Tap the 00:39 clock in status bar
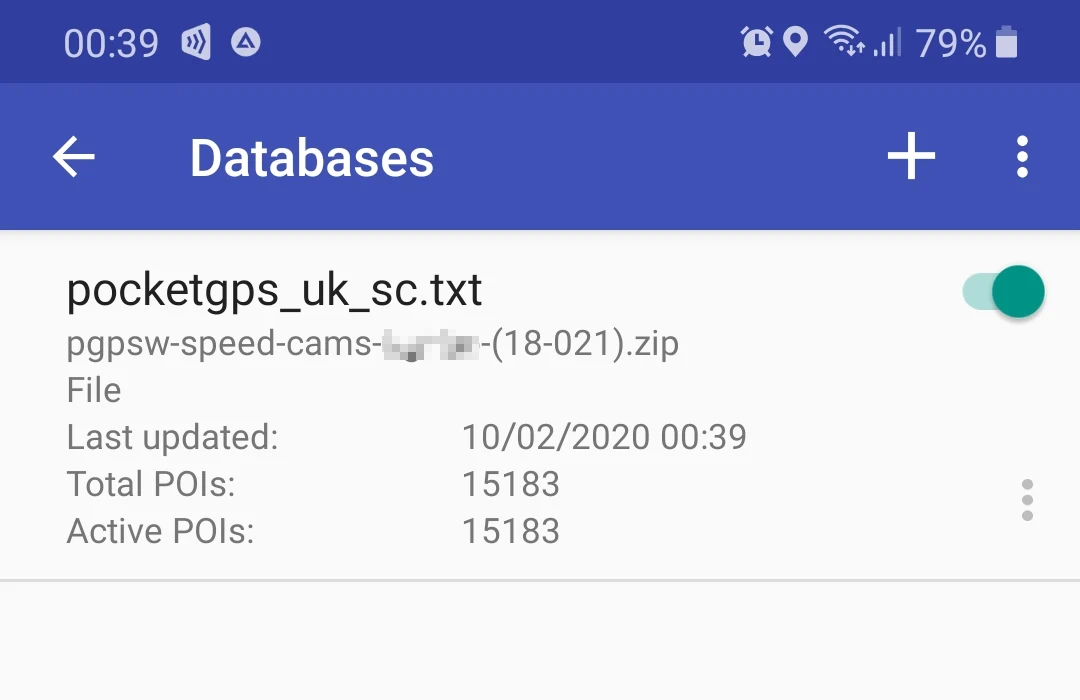This screenshot has height=700, width=1080. 111,43
